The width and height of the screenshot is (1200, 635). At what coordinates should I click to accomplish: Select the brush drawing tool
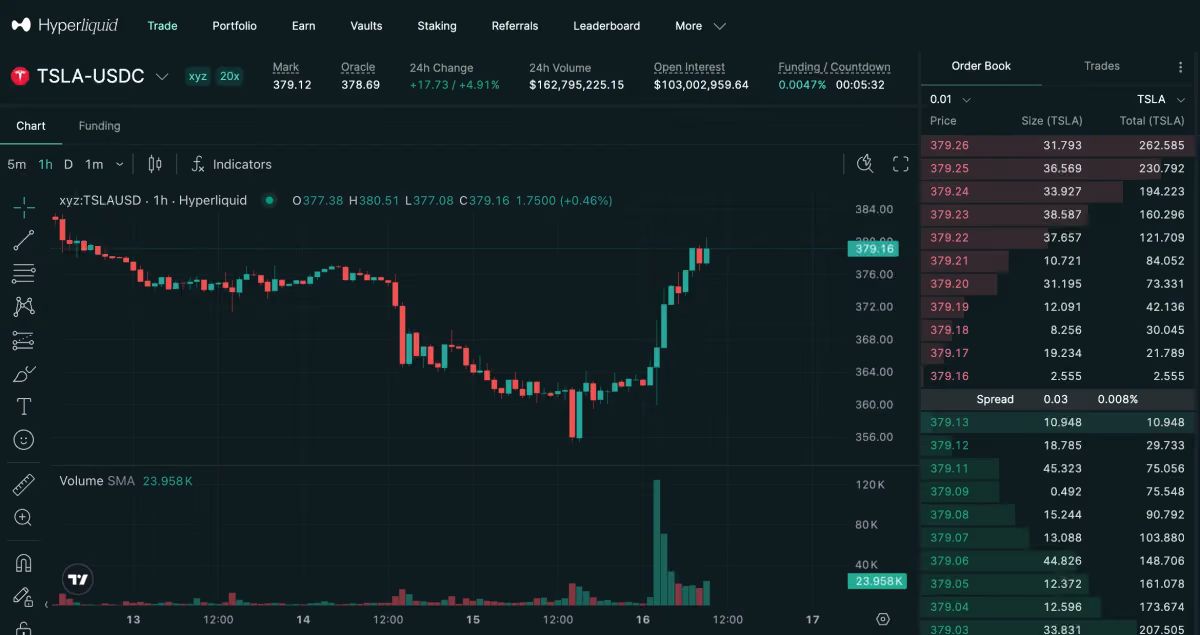pos(24,374)
